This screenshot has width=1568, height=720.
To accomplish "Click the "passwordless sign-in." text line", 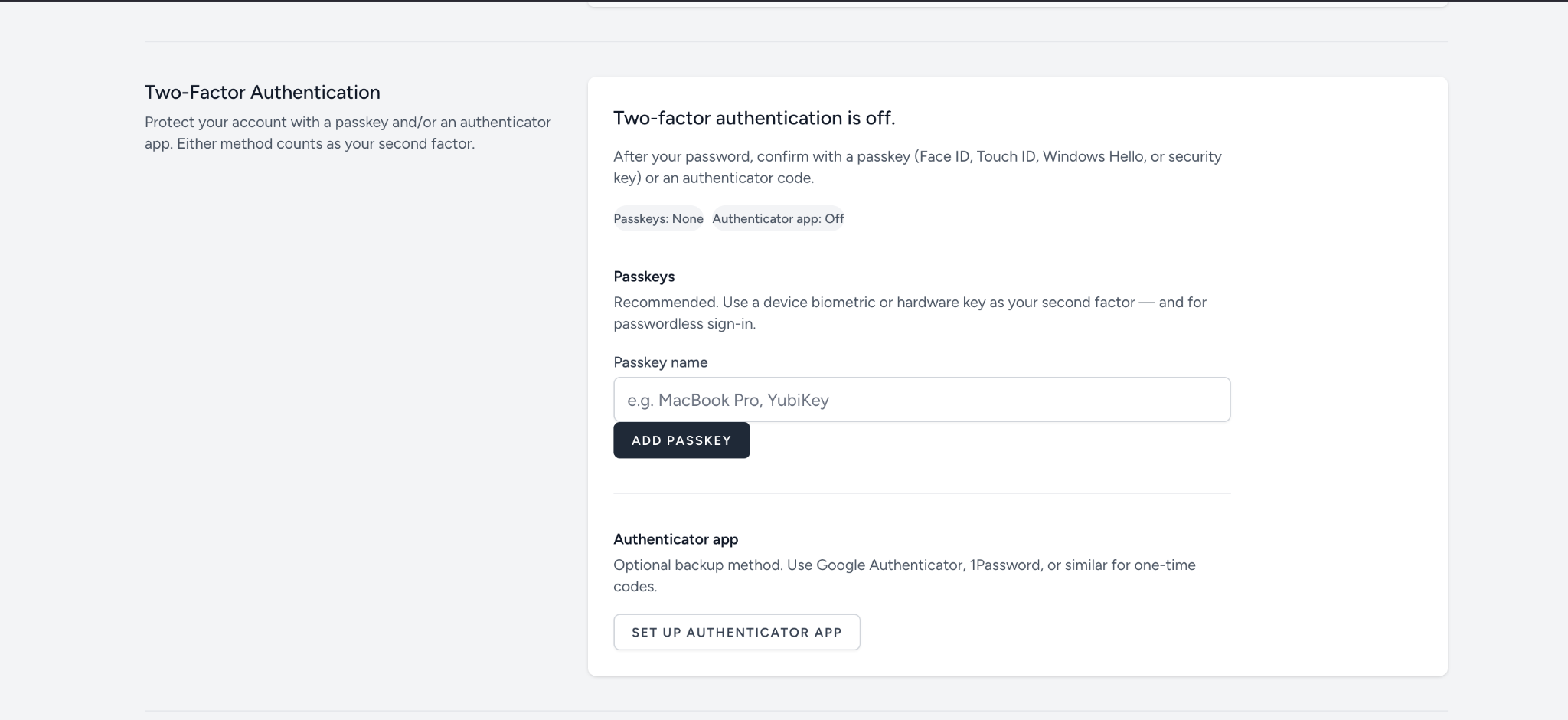I will click(684, 324).
